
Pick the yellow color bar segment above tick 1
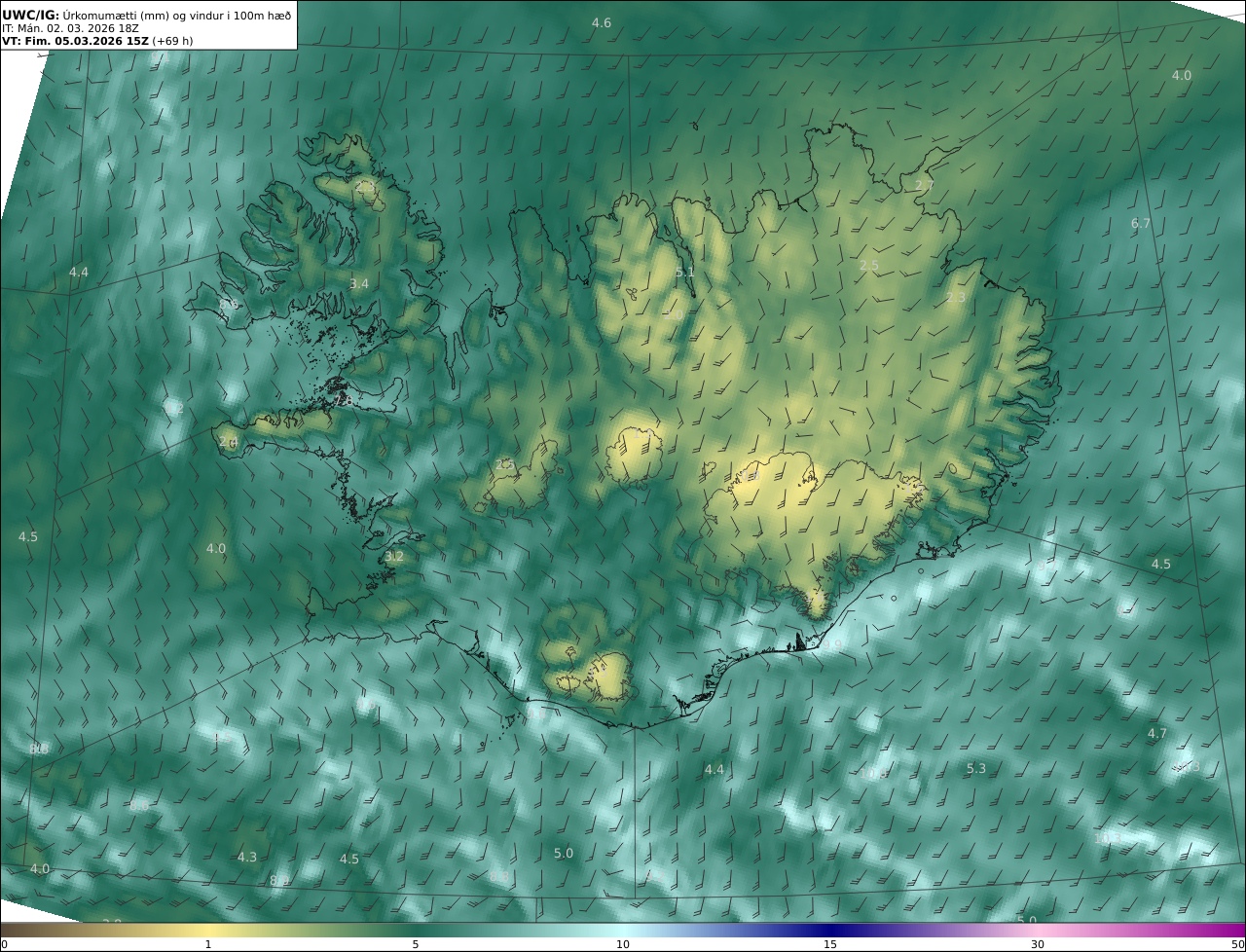click(208, 931)
